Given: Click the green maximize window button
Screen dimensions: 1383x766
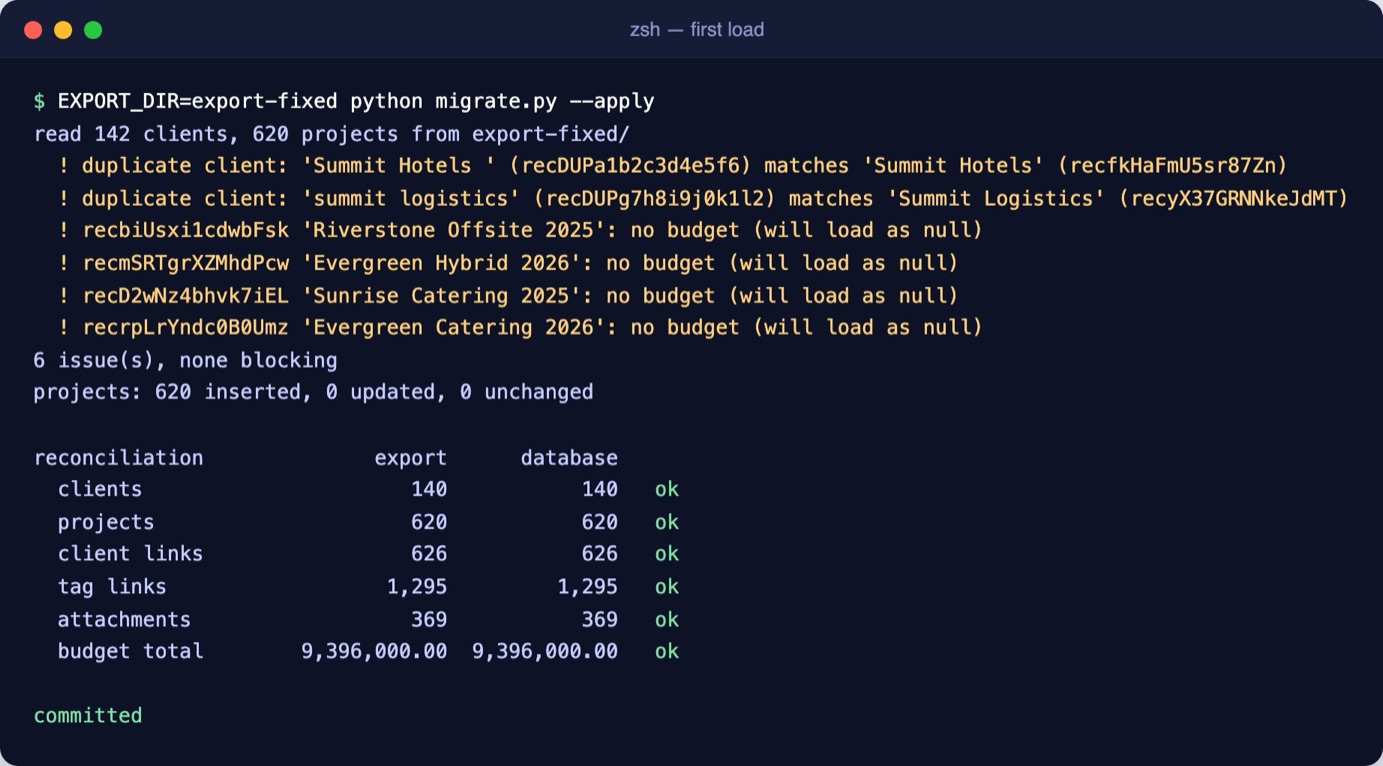Looking at the screenshot, I should click(x=93, y=30).
